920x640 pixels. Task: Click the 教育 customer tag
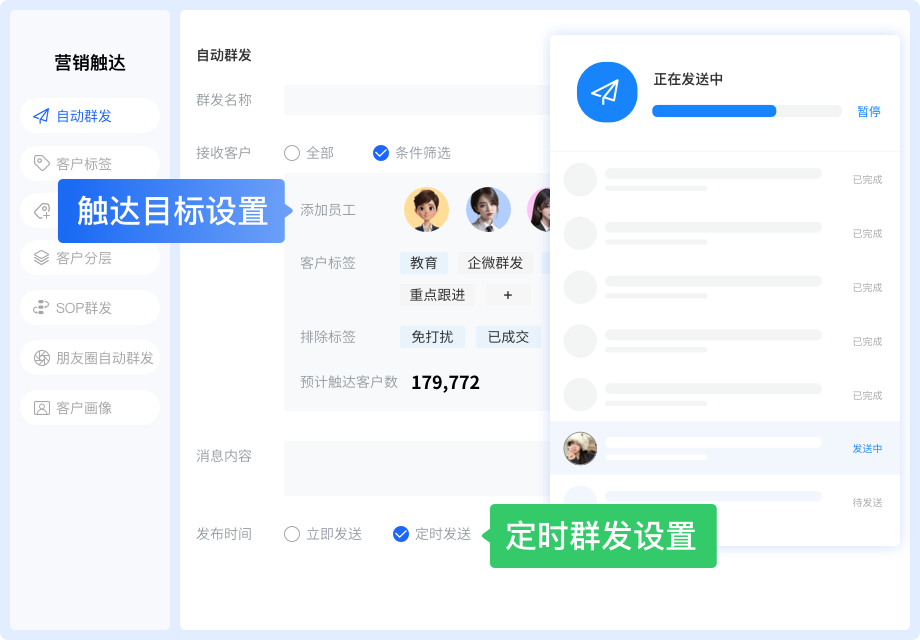[424, 263]
